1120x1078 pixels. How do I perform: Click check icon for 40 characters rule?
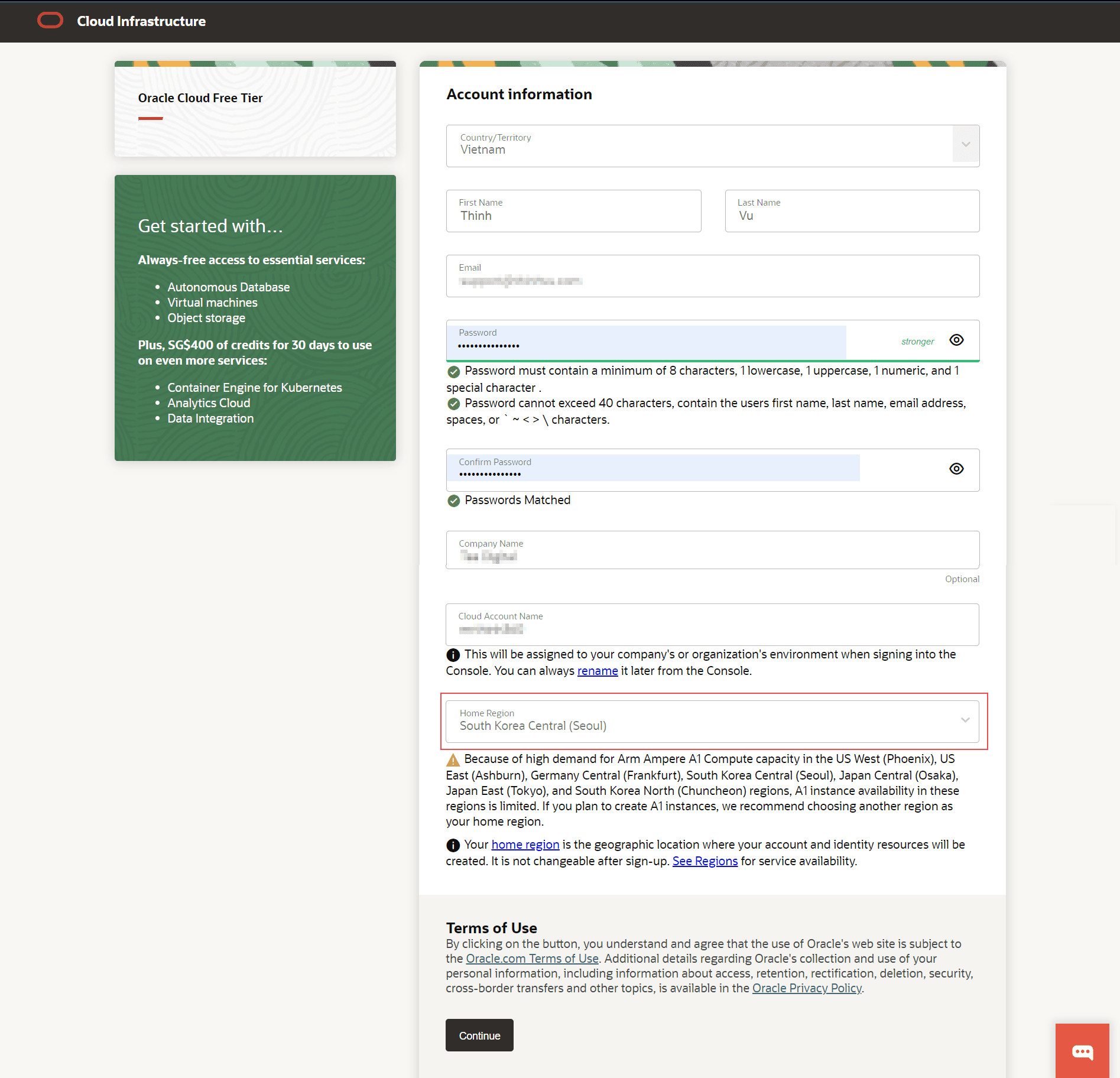pyautogui.click(x=453, y=404)
